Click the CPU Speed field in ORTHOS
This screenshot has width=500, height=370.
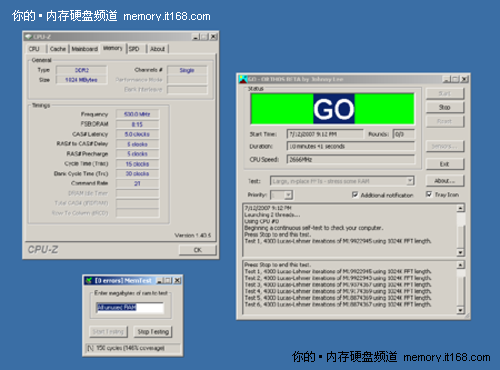pyautogui.click(x=351, y=160)
